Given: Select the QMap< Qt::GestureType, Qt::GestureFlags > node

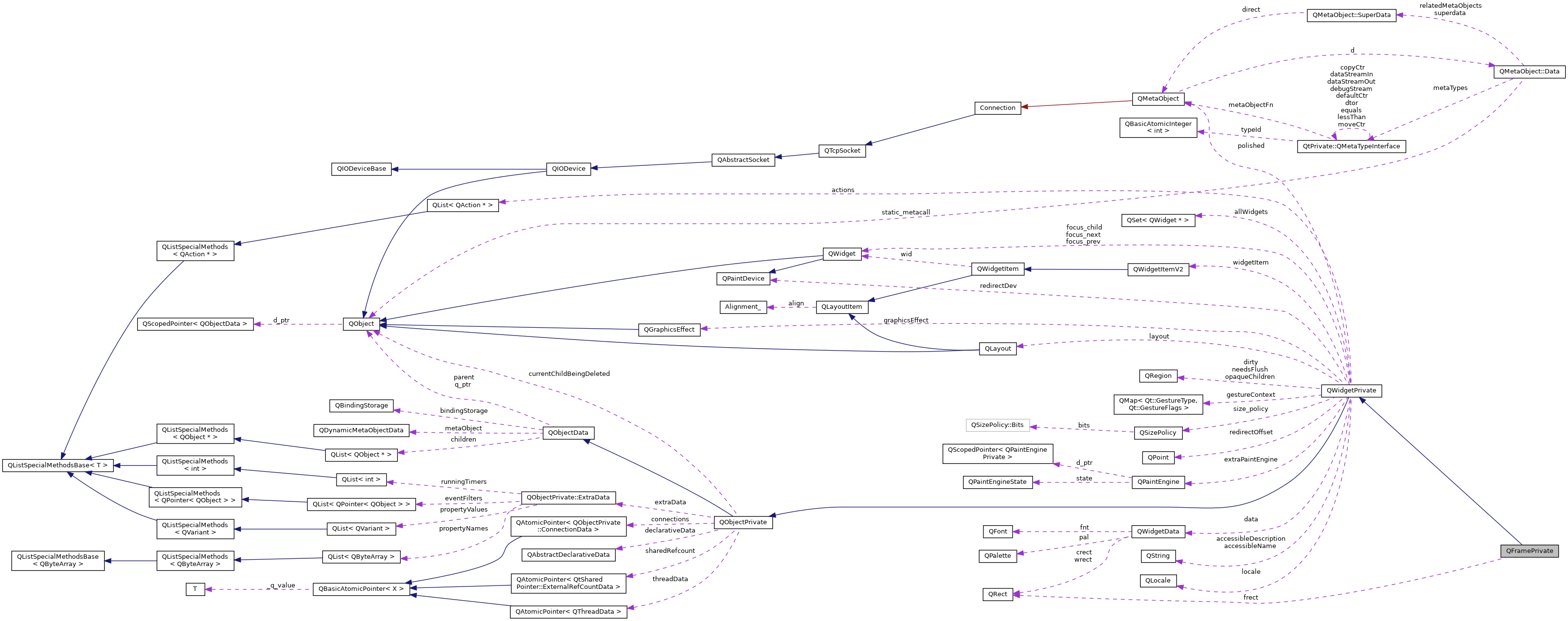Looking at the screenshot, I should 1158,405.
